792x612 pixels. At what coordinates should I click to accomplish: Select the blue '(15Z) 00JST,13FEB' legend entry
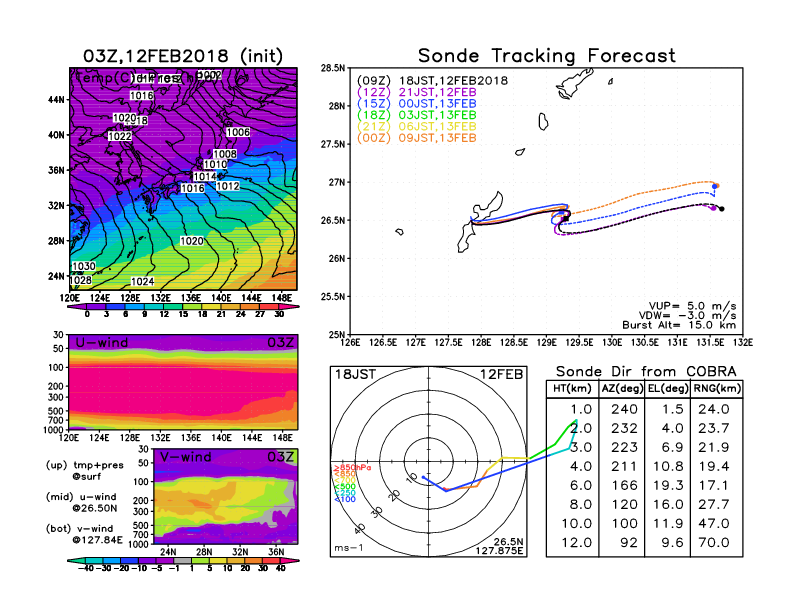417,104
